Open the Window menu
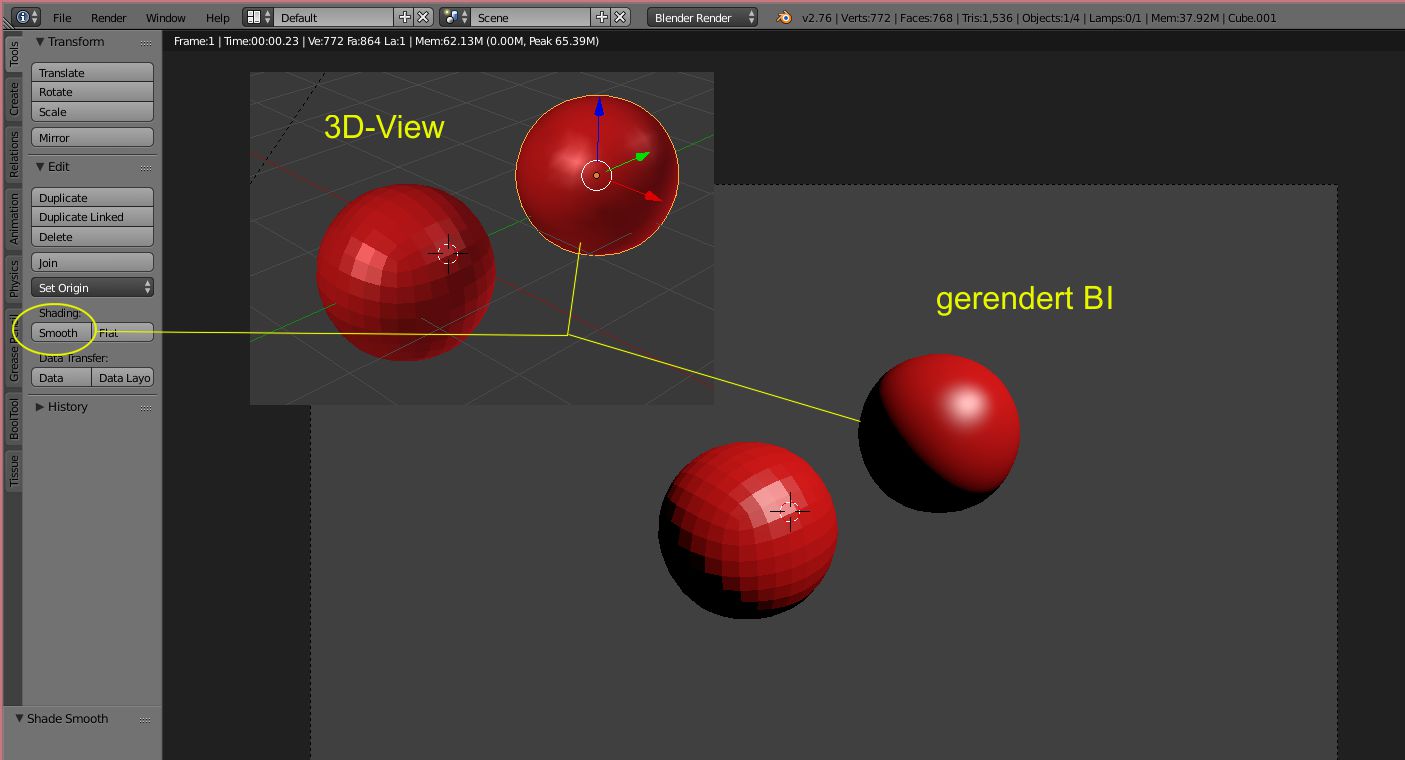1405x760 pixels. tap(165, 17)
